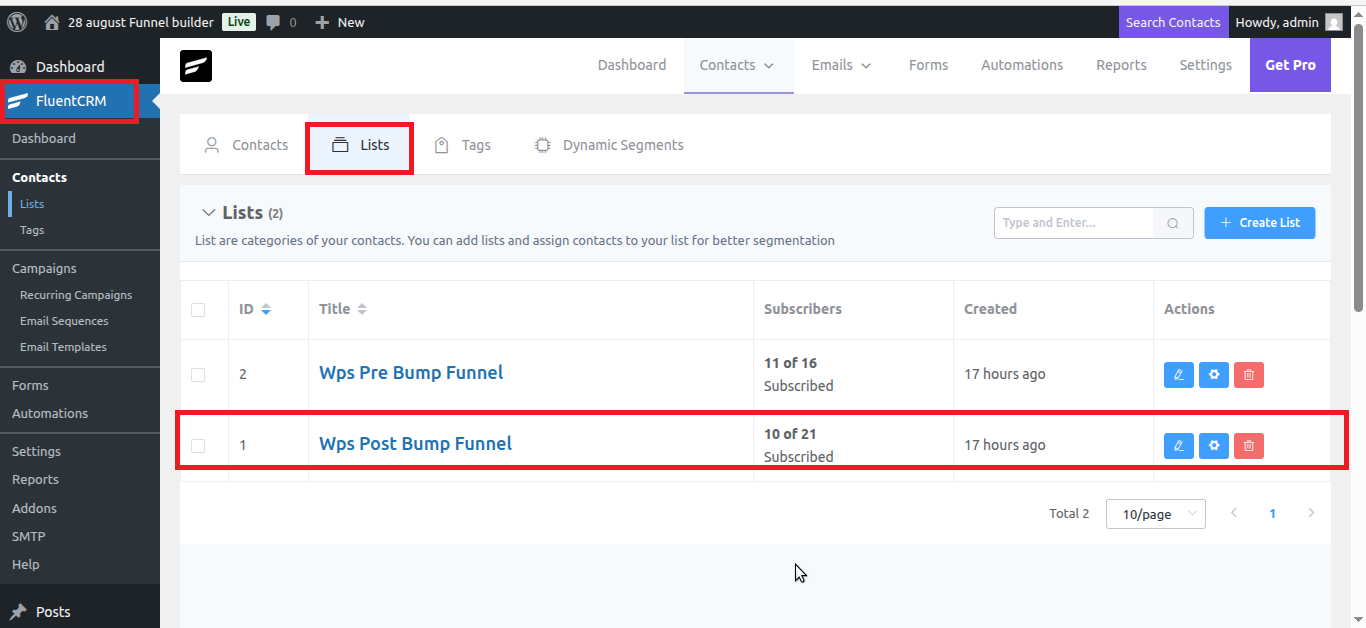This screenshot has width=1366, height=628.
Task: Click the Type and Enter search field
Action: pos(1070,222)
